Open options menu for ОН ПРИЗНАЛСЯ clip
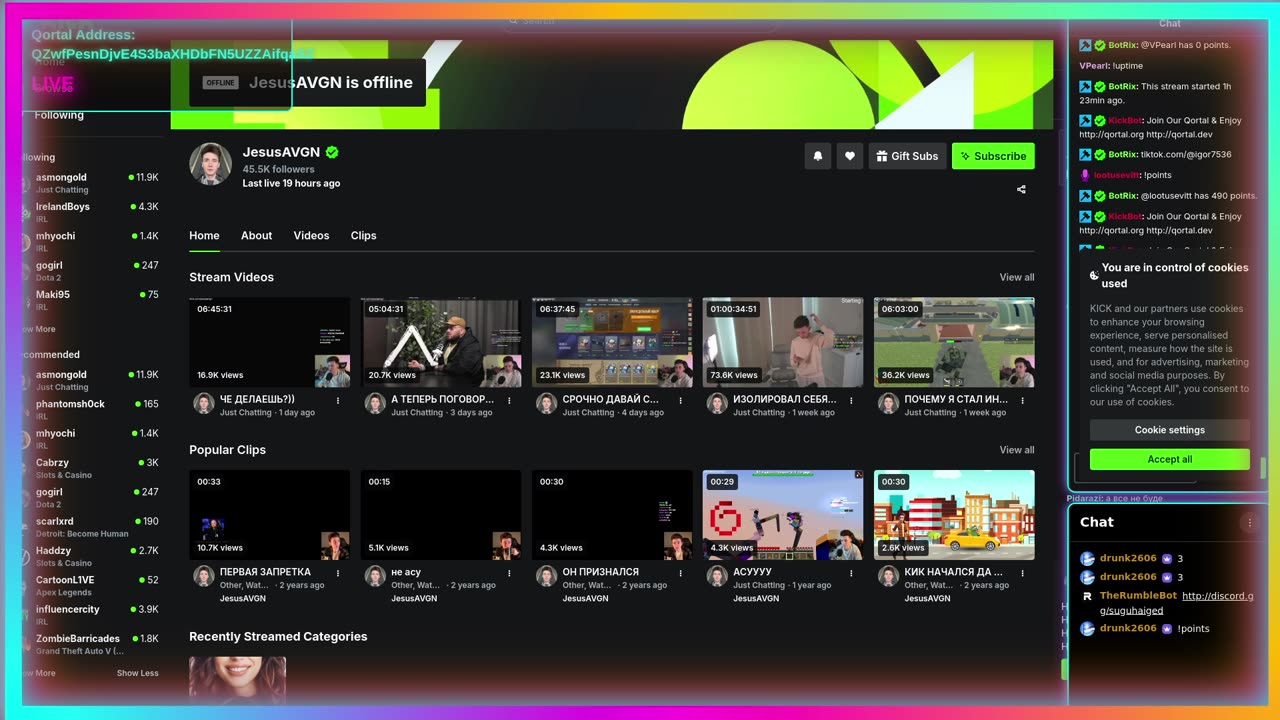Viewport: 1280px width, 720px height. pyautogui.click(x=680, y=574)
